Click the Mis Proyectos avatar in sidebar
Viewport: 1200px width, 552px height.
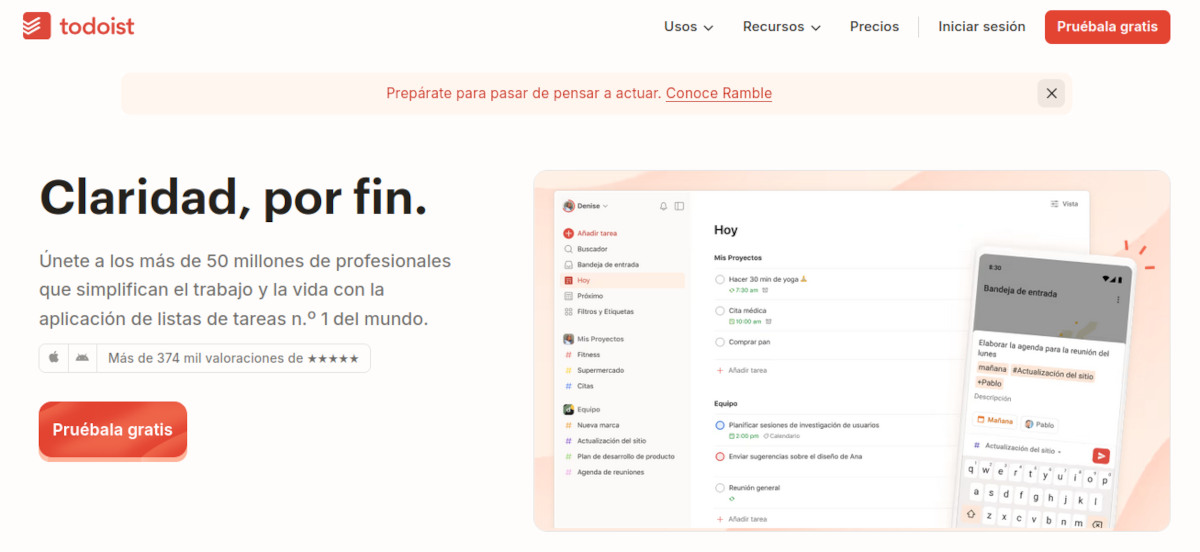pos(568,339)
